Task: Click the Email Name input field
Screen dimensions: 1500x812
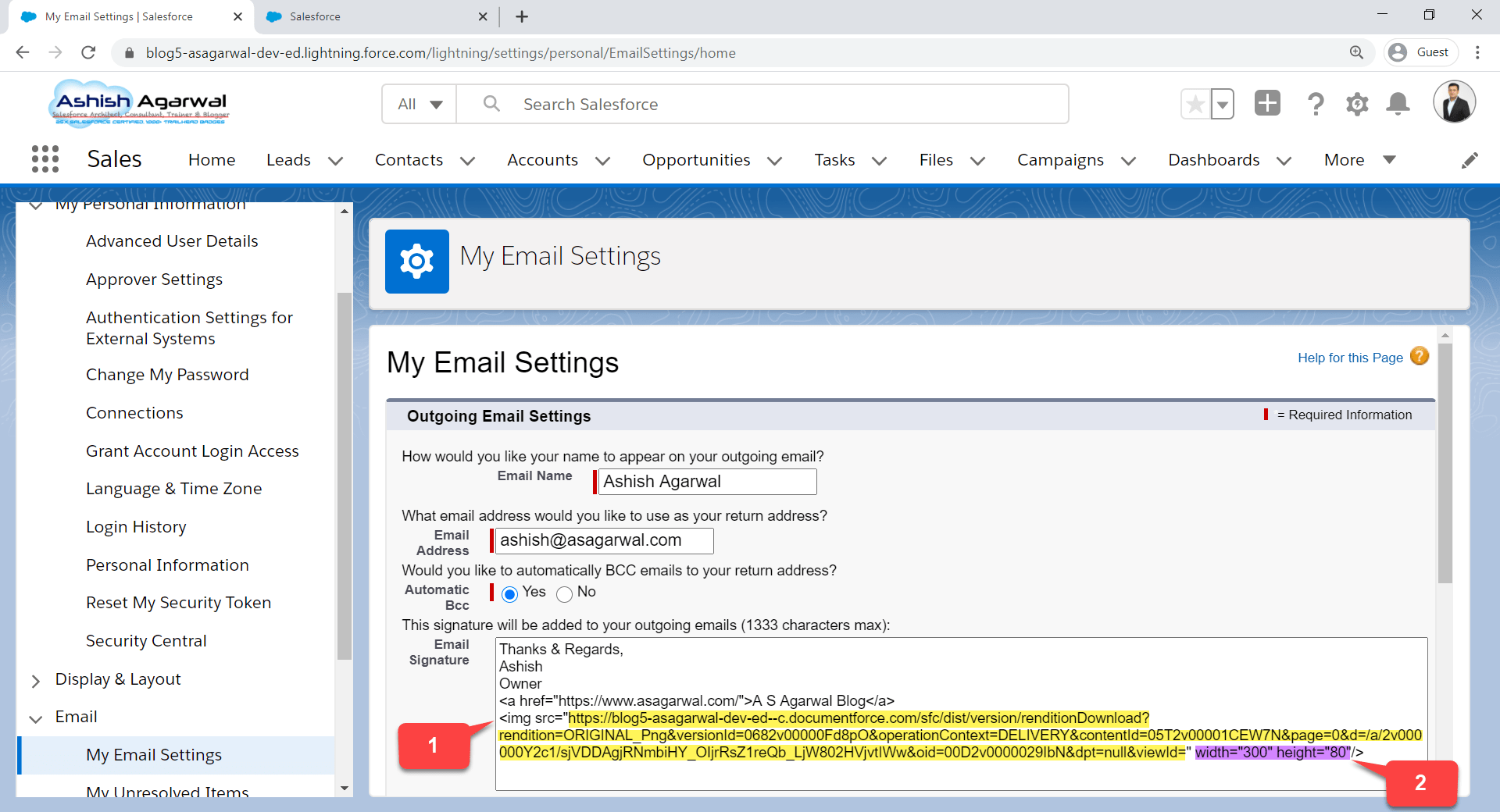Action: pos(708,482)
